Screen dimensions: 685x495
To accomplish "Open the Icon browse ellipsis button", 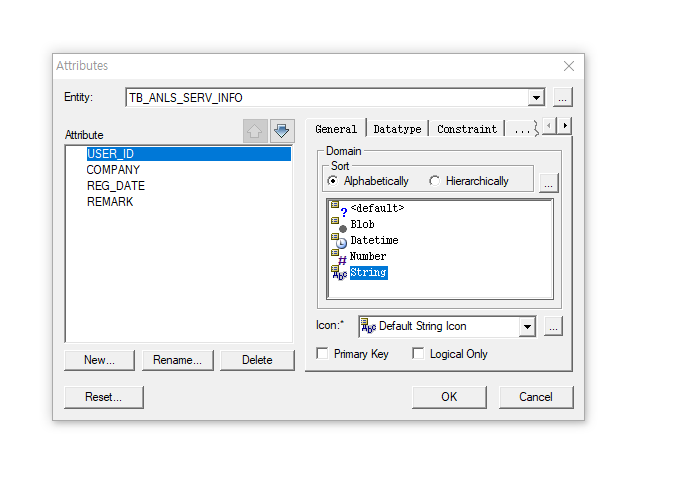I will coord(554,326).
